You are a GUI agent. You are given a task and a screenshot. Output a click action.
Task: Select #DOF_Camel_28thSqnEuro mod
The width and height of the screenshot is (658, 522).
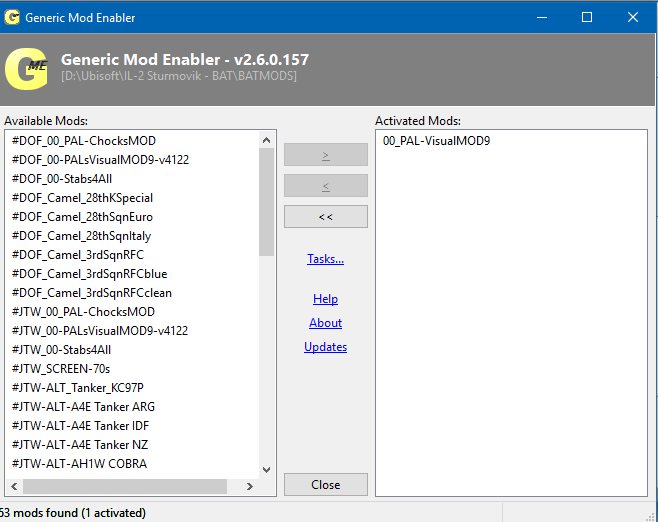[82, 217]
